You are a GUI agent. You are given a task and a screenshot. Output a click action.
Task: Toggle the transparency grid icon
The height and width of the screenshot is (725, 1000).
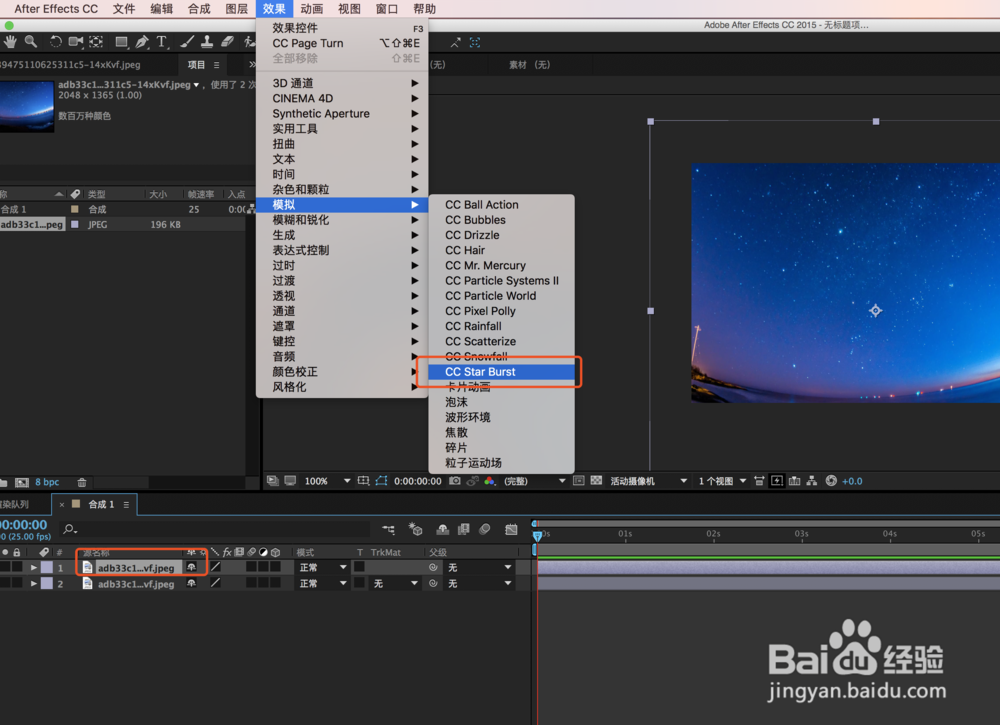pos(596,481)
